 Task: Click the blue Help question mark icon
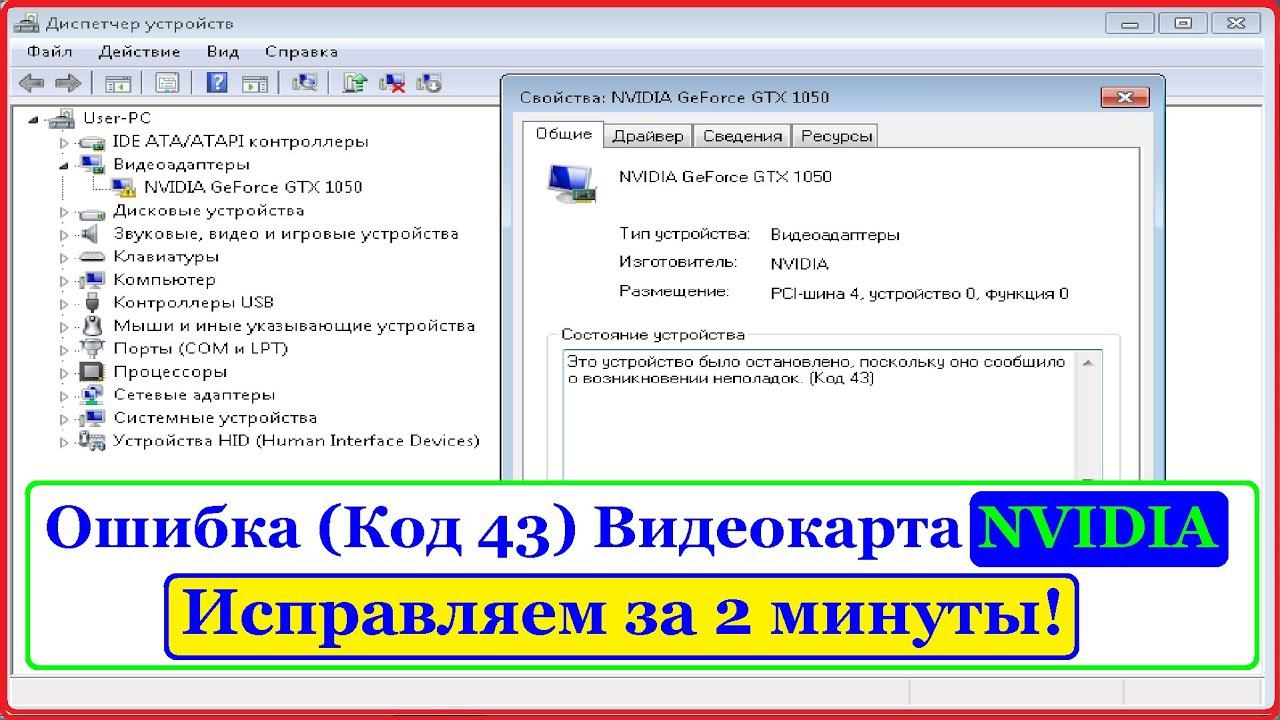click(218, 83)
